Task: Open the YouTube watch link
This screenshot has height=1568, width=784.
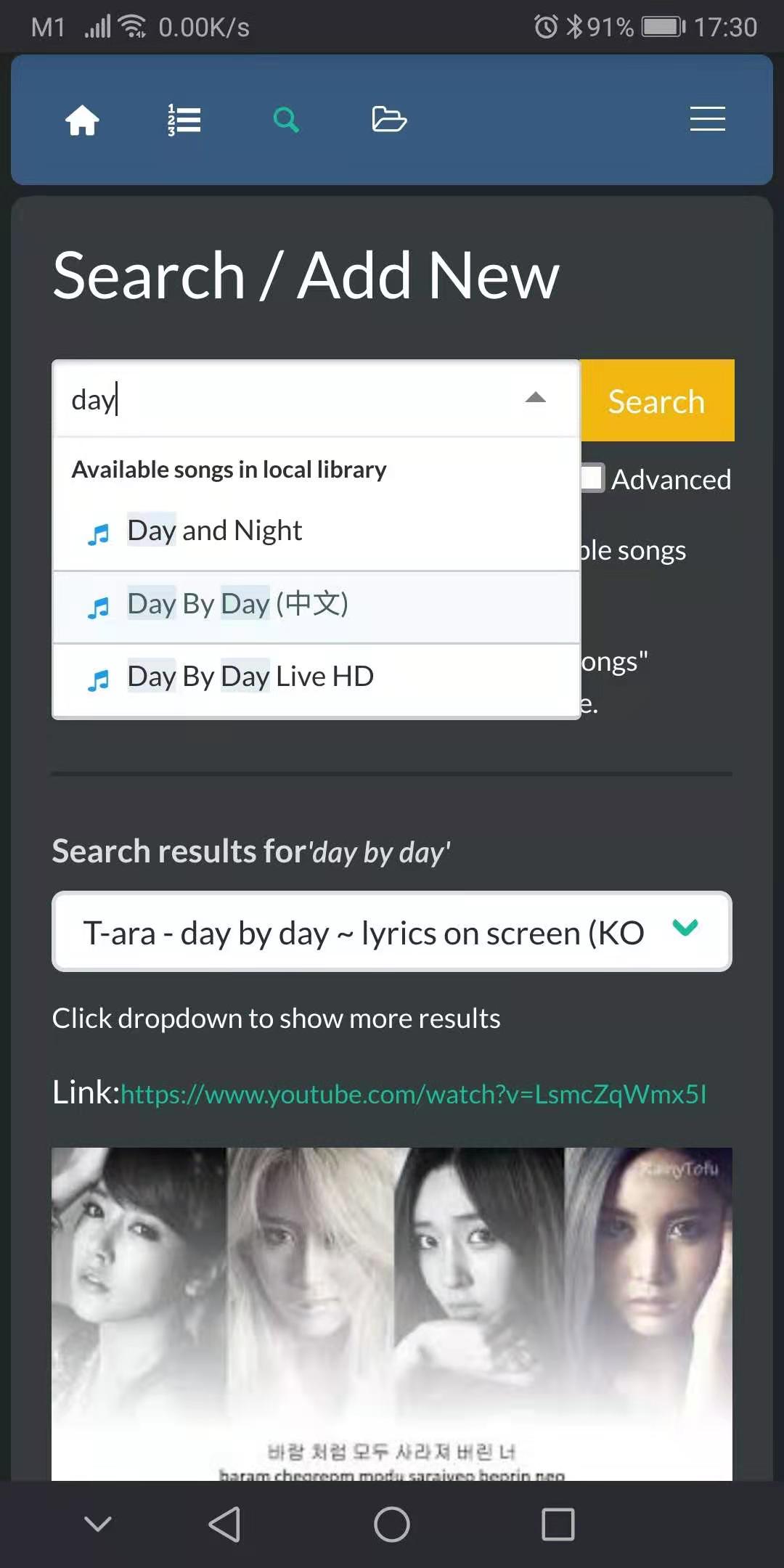Action: click(x=414, y=1094)
